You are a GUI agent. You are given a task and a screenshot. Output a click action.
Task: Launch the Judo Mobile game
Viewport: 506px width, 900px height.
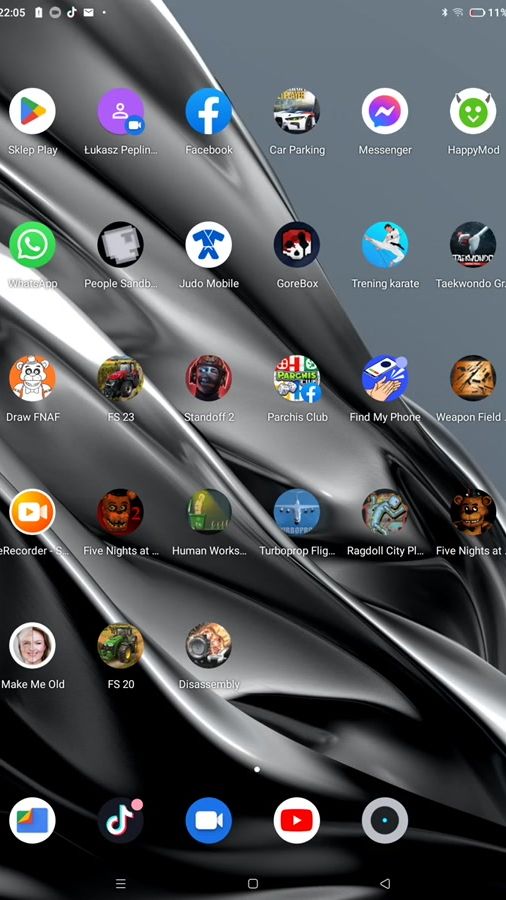209,245
